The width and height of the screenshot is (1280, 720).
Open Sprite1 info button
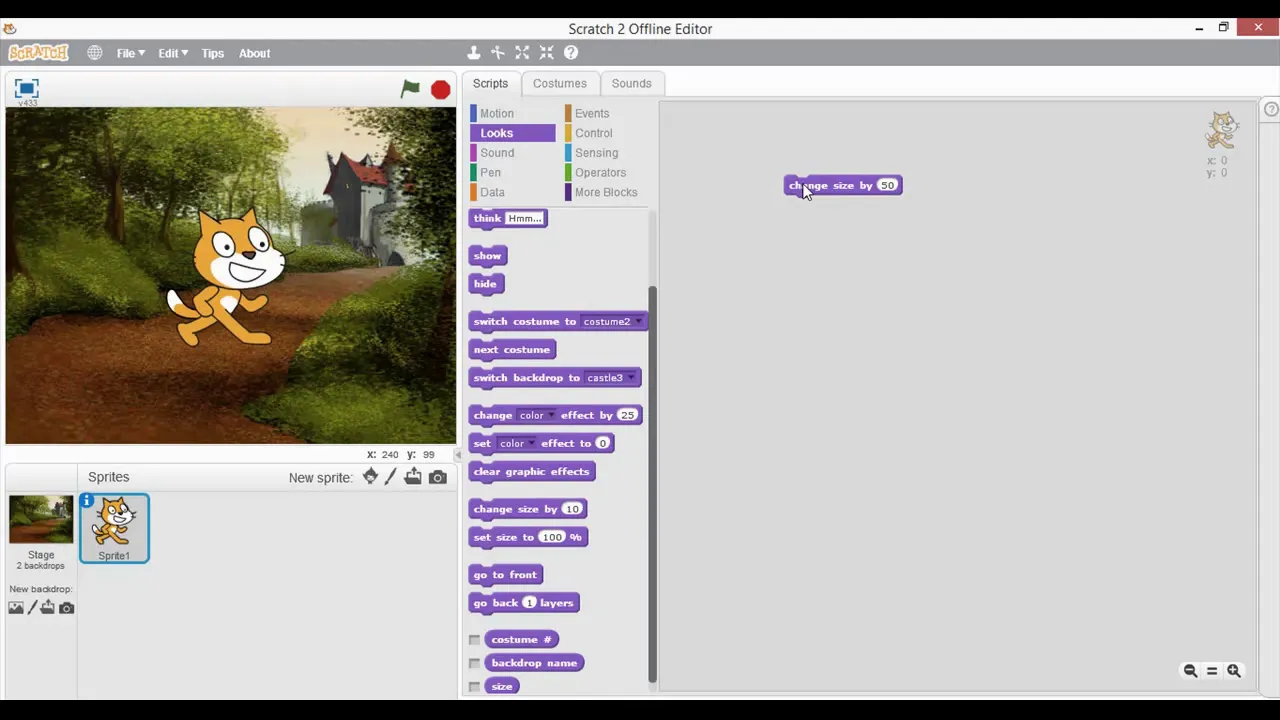[x=87, y=501]
